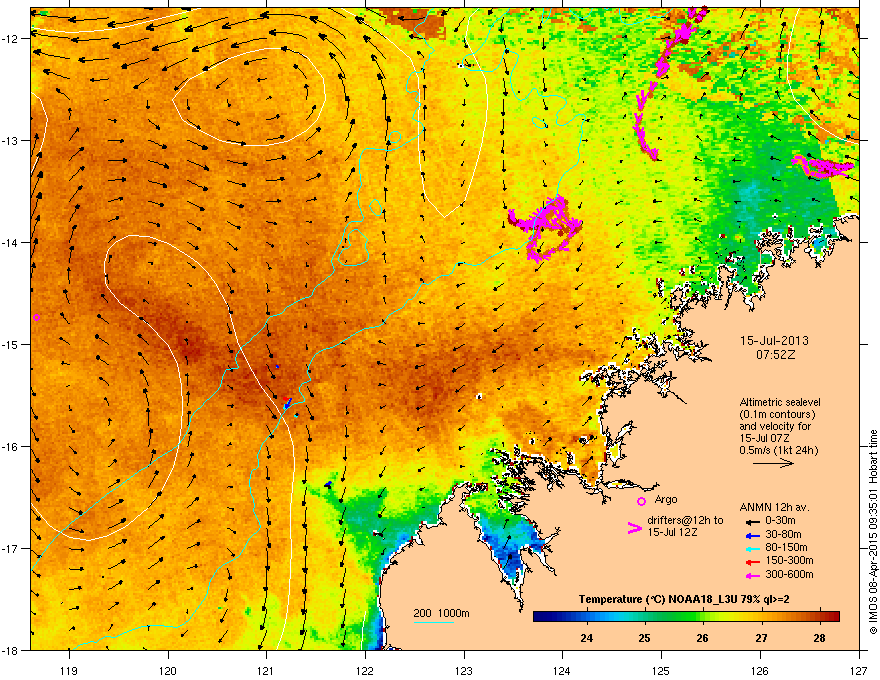
Task: Click colorbar tick label 24
Action: 586,638
